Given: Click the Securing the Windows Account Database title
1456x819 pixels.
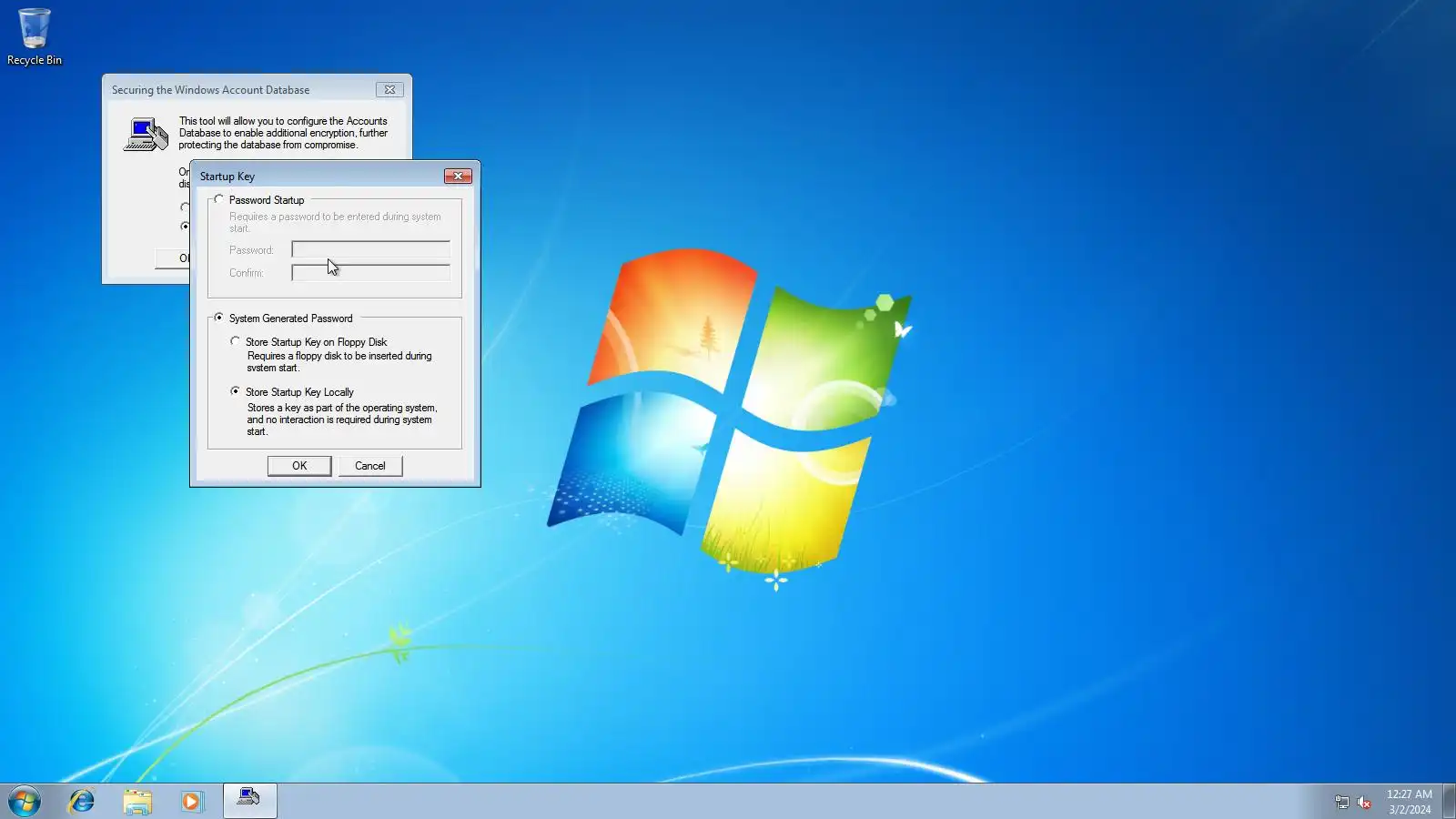Looking at the screenshot, I should [210, 90].
